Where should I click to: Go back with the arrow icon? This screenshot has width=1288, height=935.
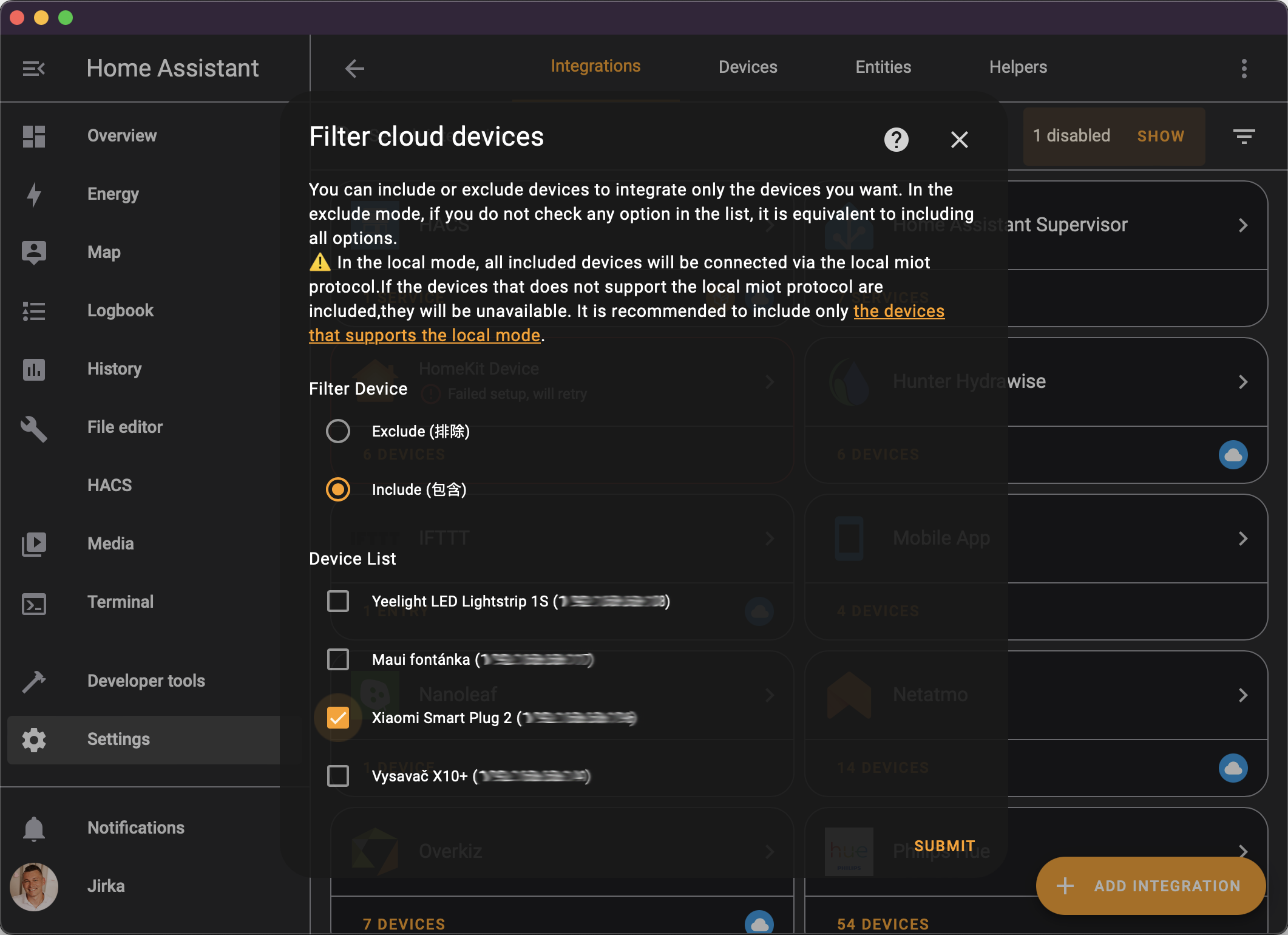[x=354, y=68]
